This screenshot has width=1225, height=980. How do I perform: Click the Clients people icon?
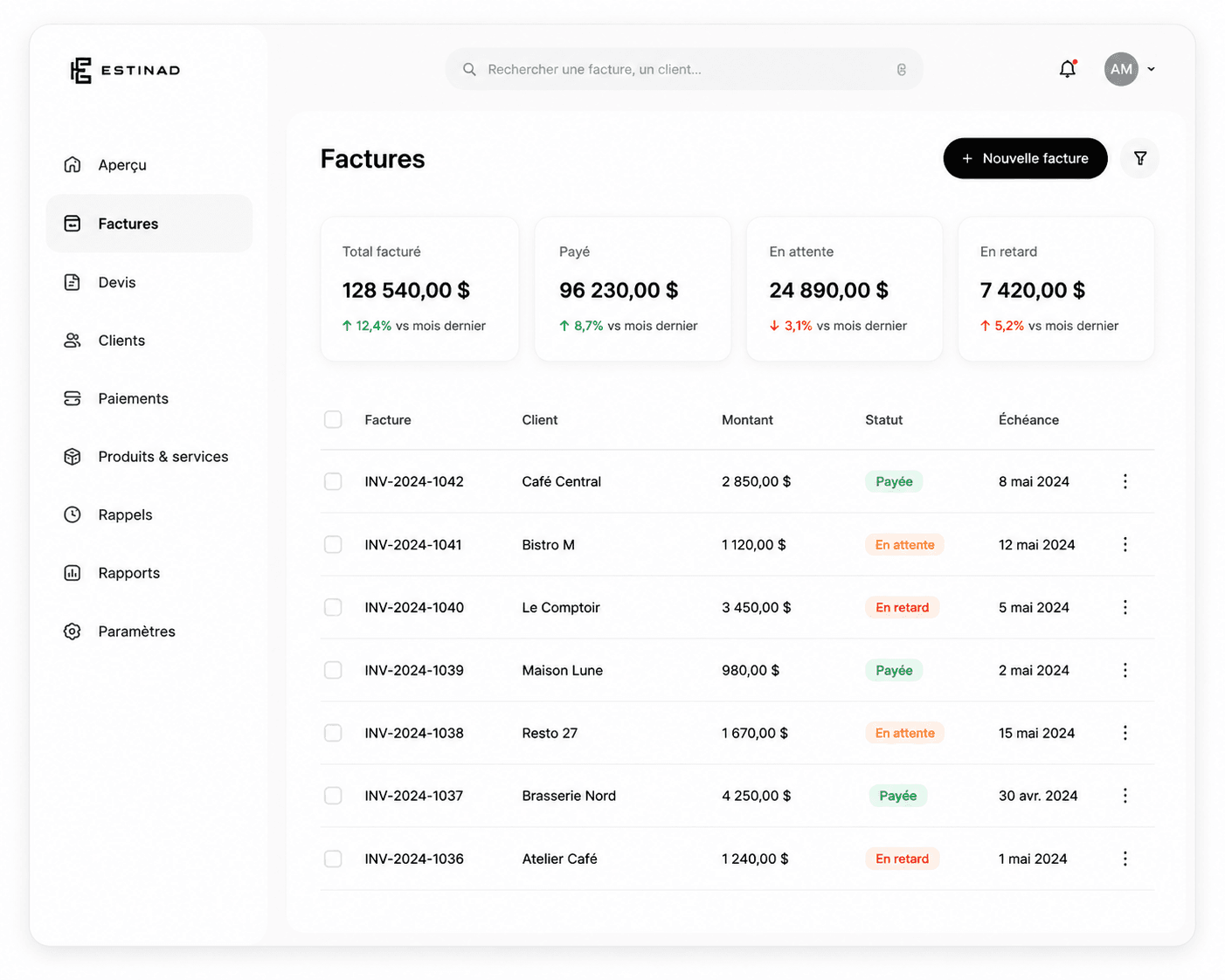(x=73, y=341)
